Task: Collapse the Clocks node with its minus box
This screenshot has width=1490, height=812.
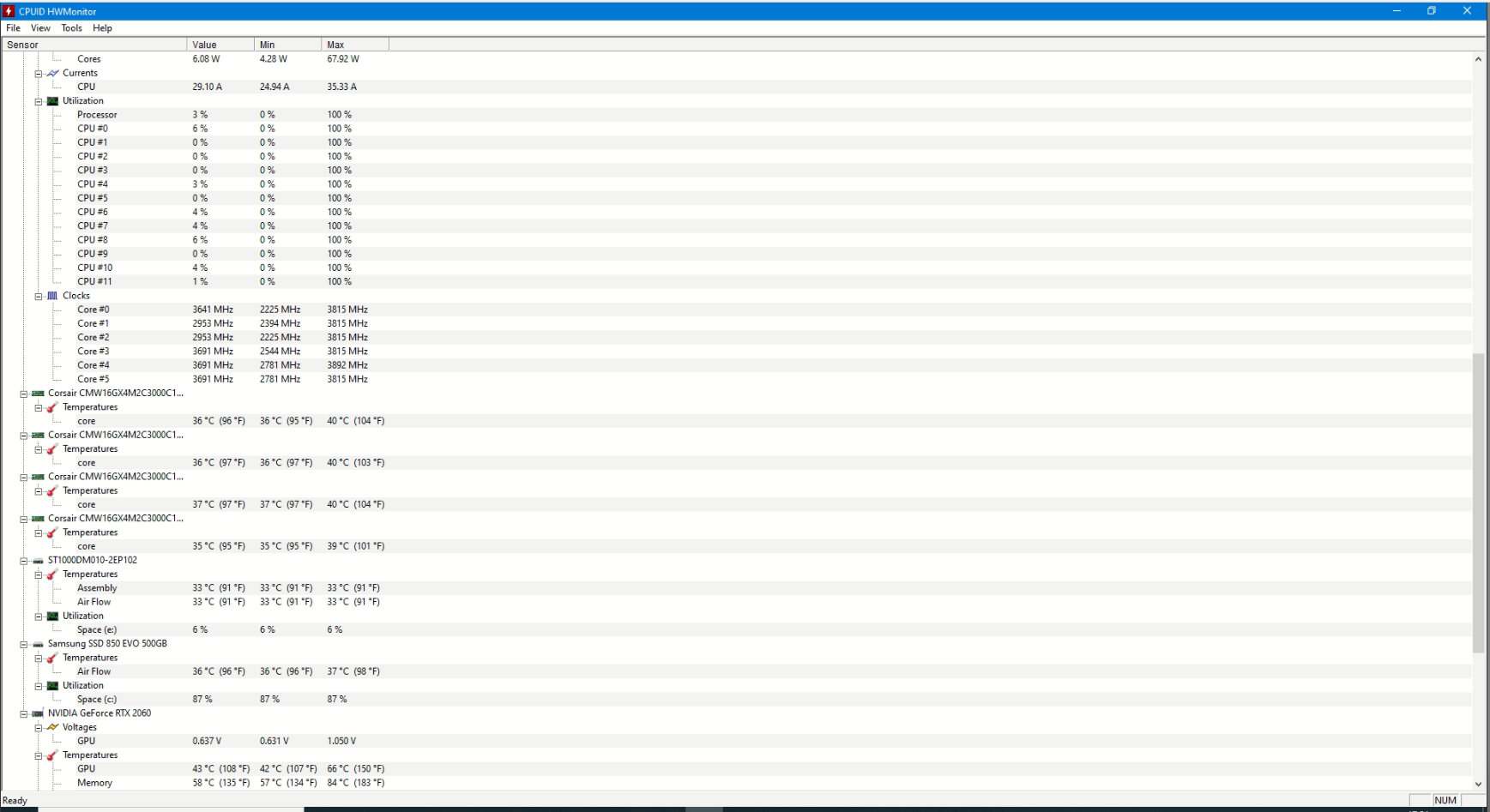Action: click(x=39, y=296)
